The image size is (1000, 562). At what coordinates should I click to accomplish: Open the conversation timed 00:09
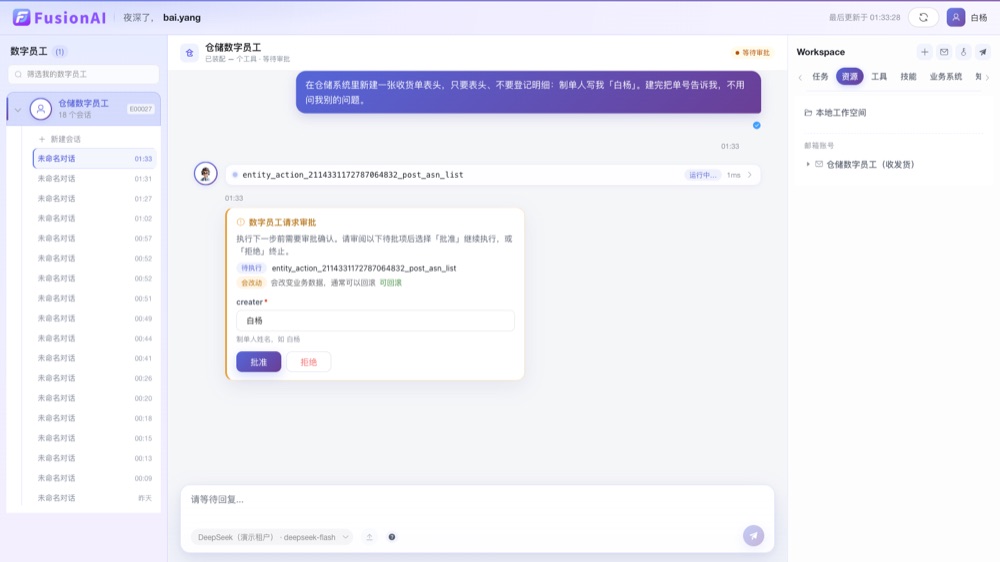pyautogui.click(x=94, y=478)
